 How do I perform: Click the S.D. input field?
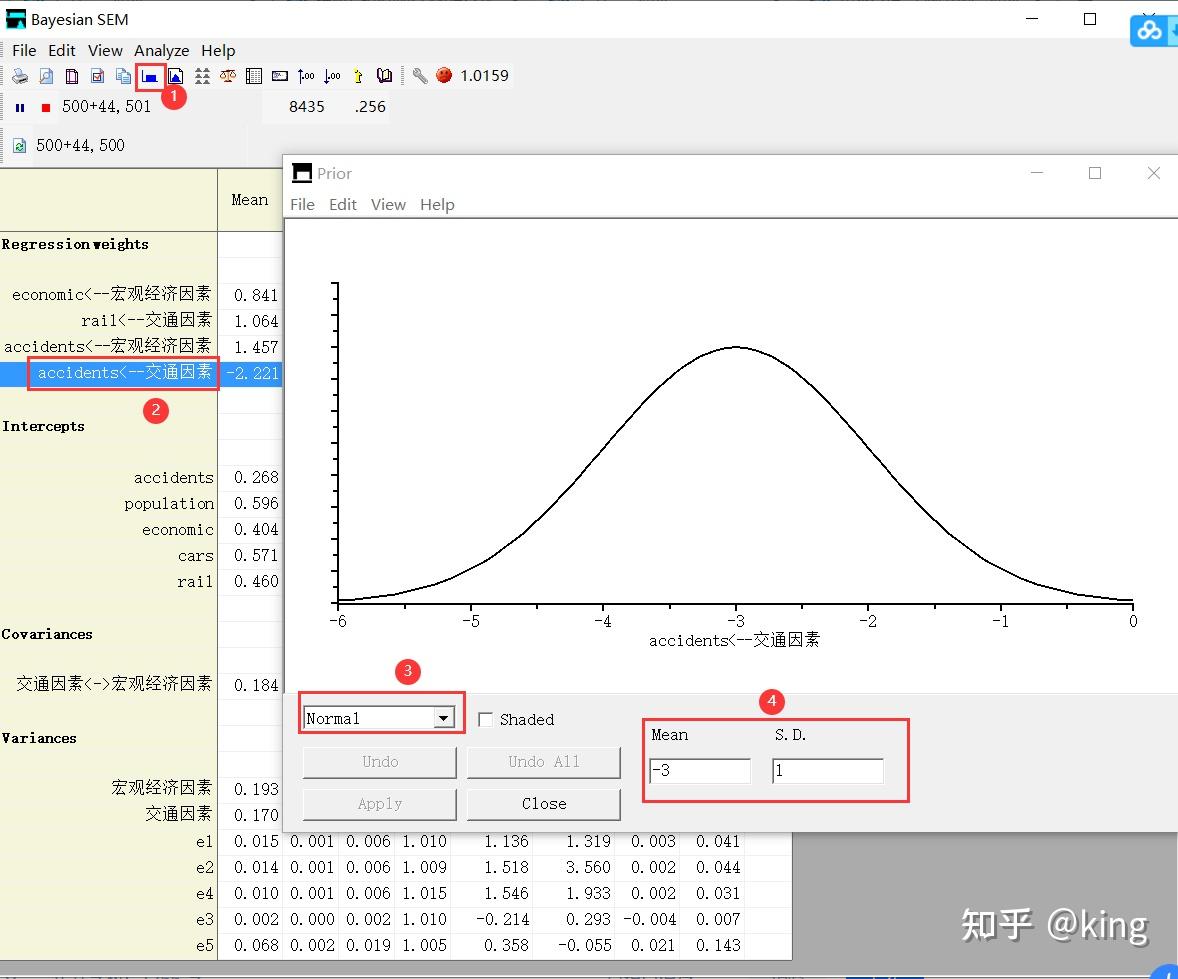(827, 770)
